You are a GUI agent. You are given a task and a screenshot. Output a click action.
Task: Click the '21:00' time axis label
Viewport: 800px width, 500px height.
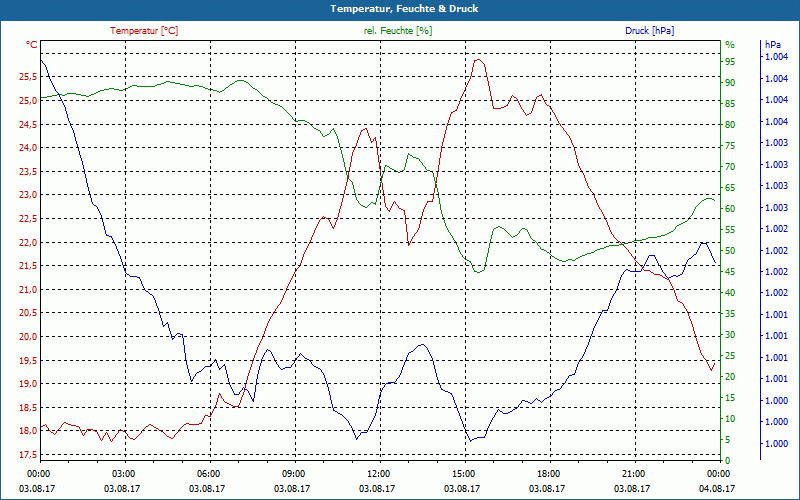coord(632,474)
